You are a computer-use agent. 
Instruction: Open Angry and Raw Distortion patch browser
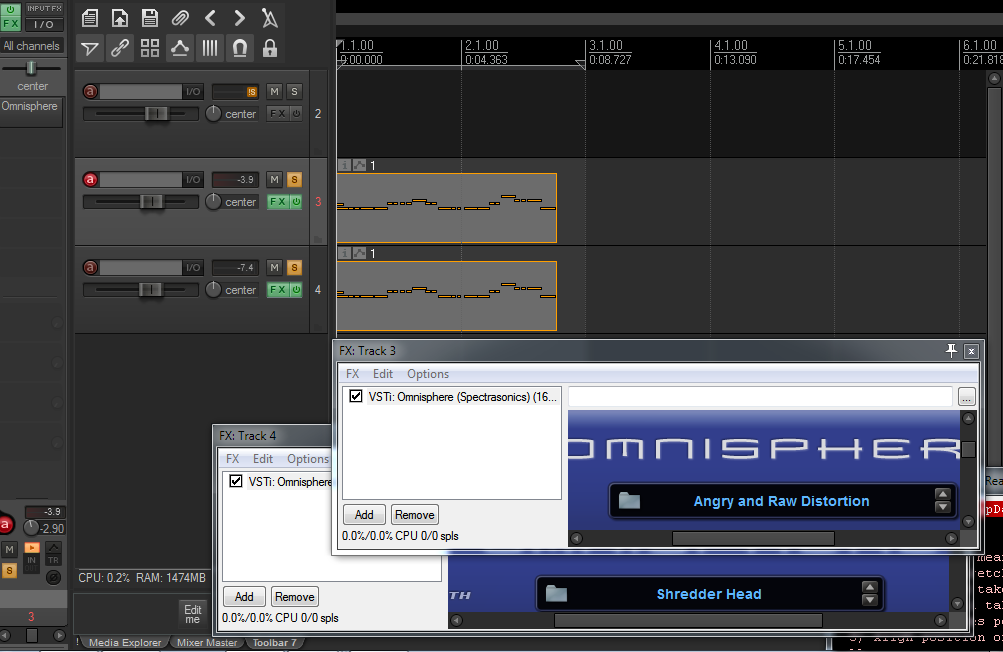629,500
